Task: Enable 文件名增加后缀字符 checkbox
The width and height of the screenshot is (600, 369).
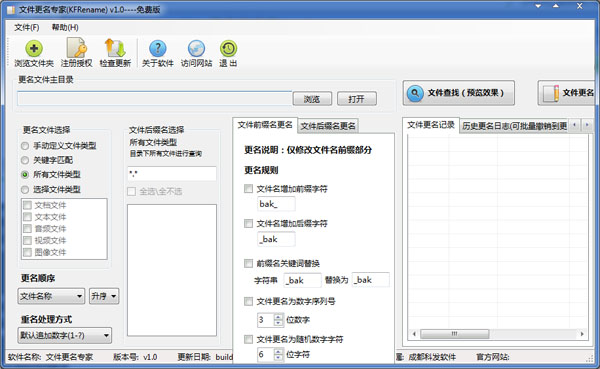Action: (x=248, y=223)
